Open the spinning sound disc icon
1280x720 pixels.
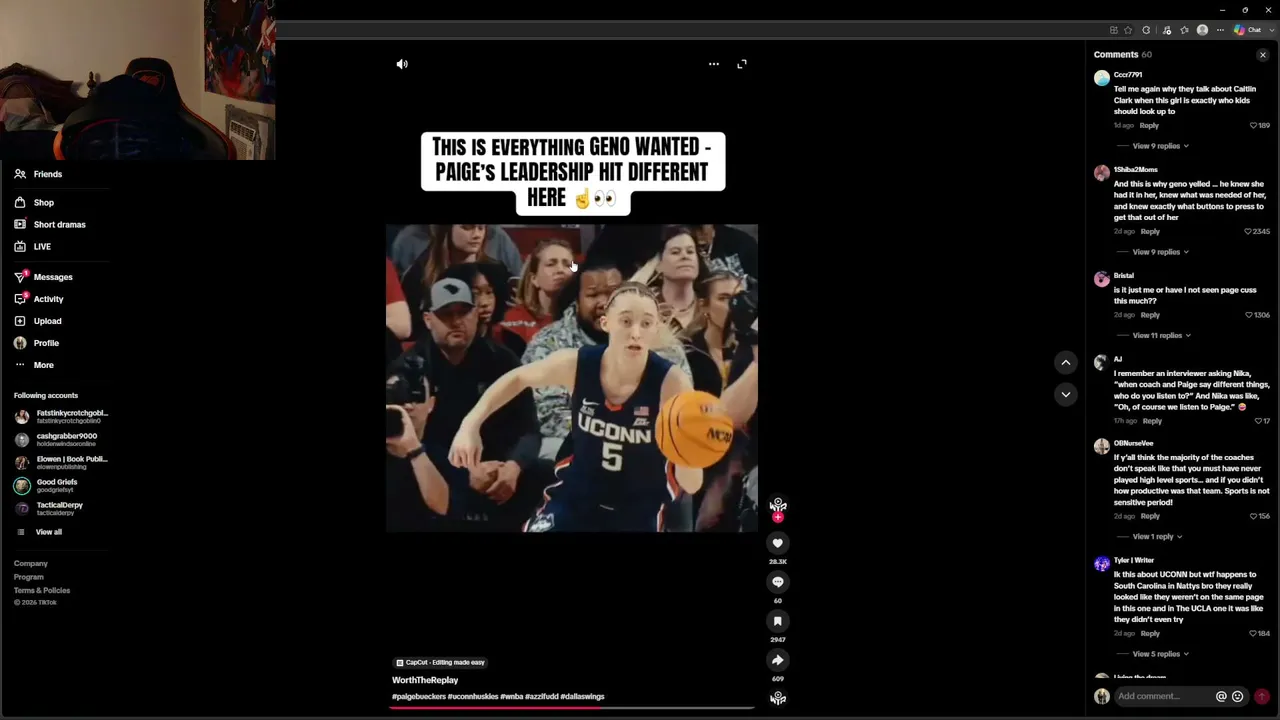778,699
